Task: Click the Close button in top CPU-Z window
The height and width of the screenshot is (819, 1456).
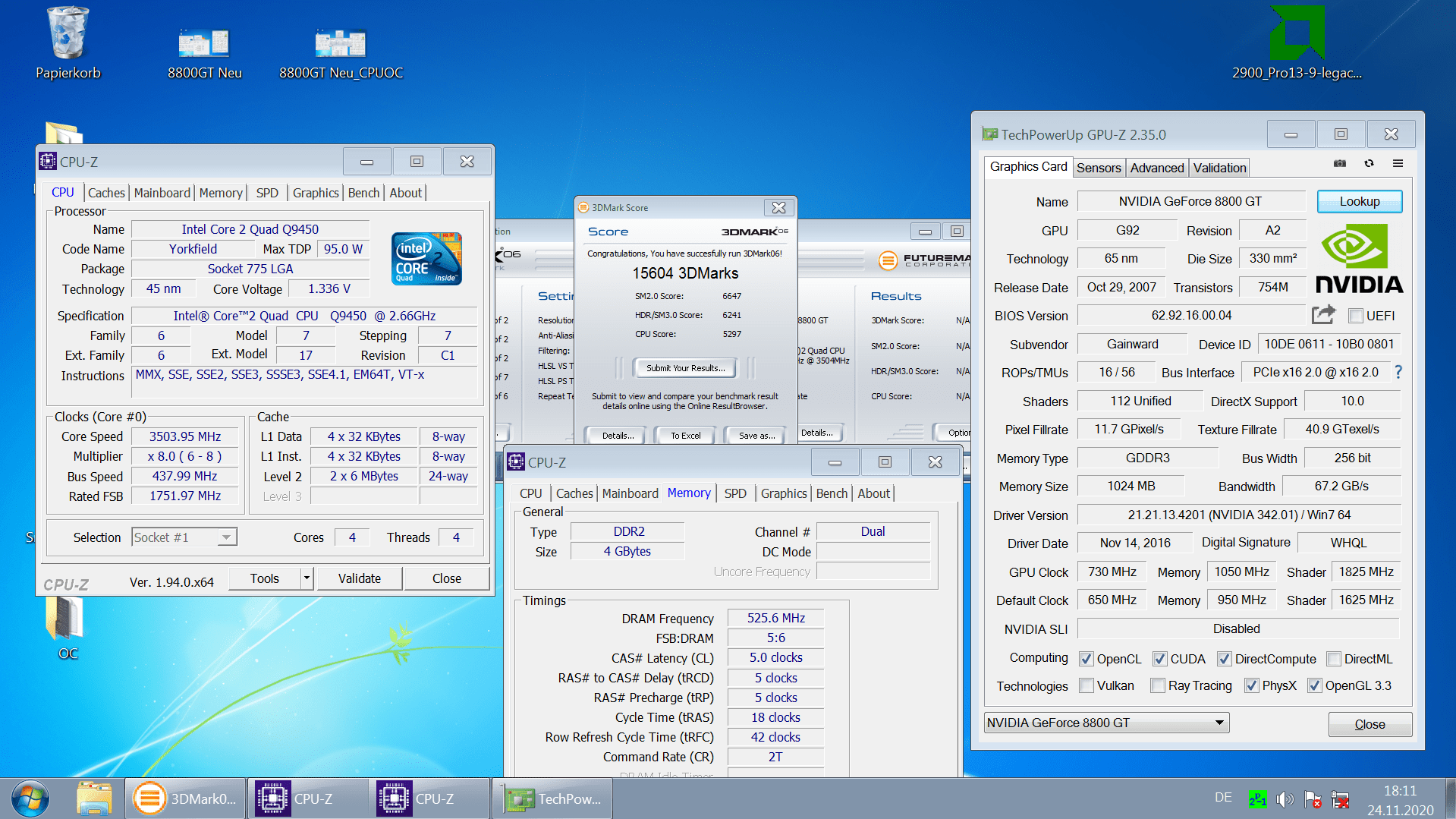Action: click(446, 578)
